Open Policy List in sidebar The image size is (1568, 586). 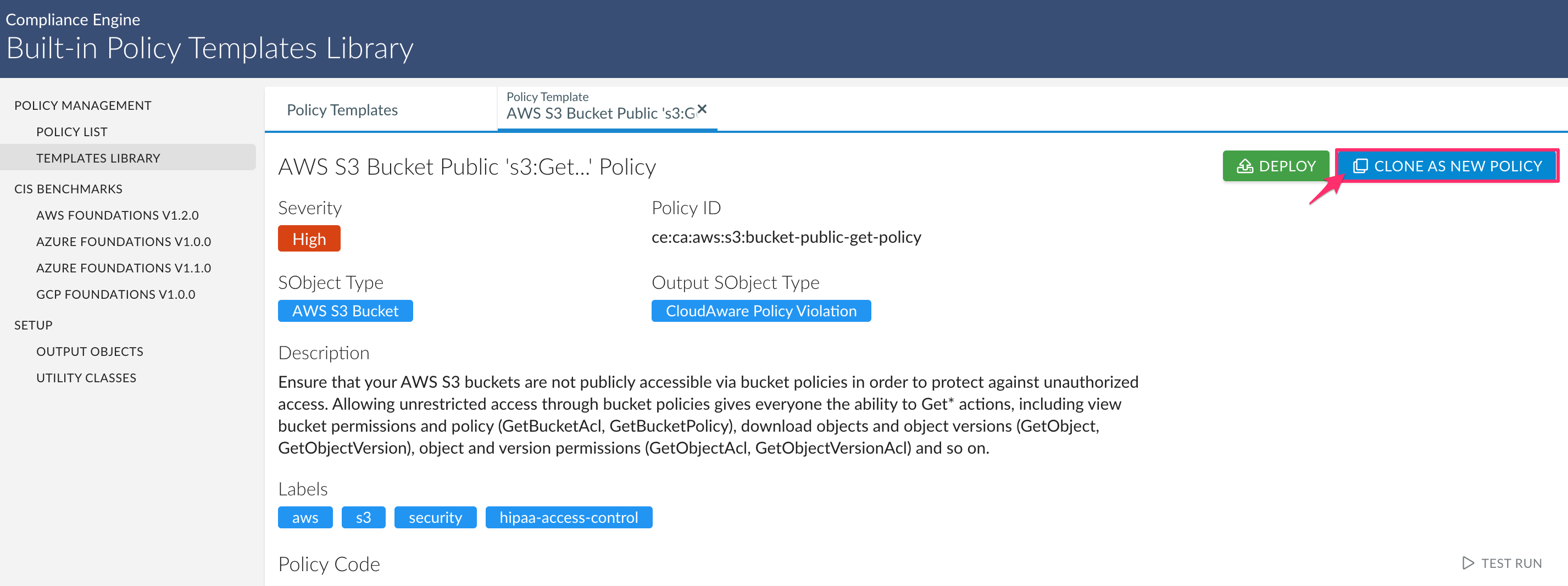pos(72,131)
